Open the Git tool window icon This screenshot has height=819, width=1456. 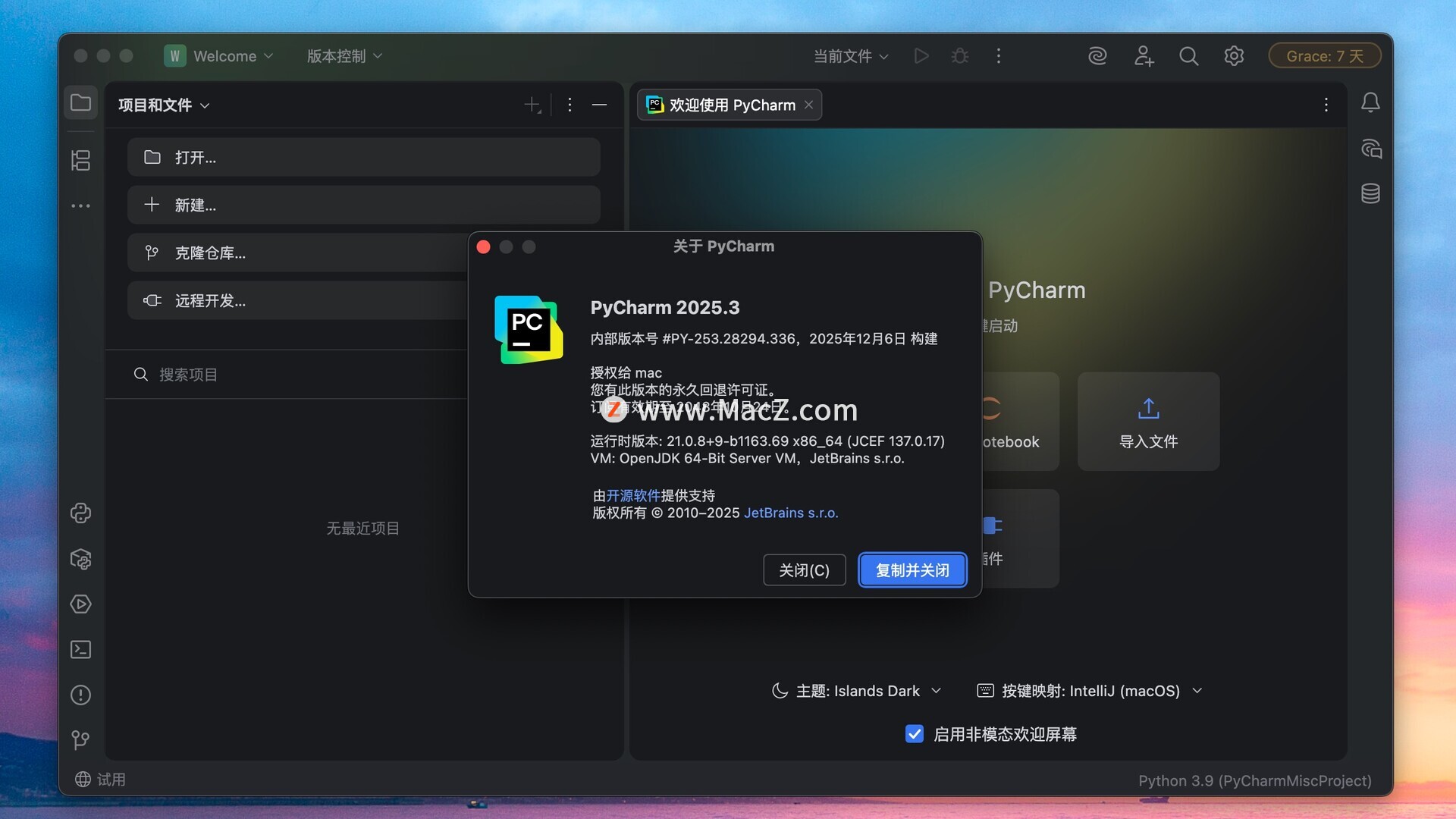(80, 739)
